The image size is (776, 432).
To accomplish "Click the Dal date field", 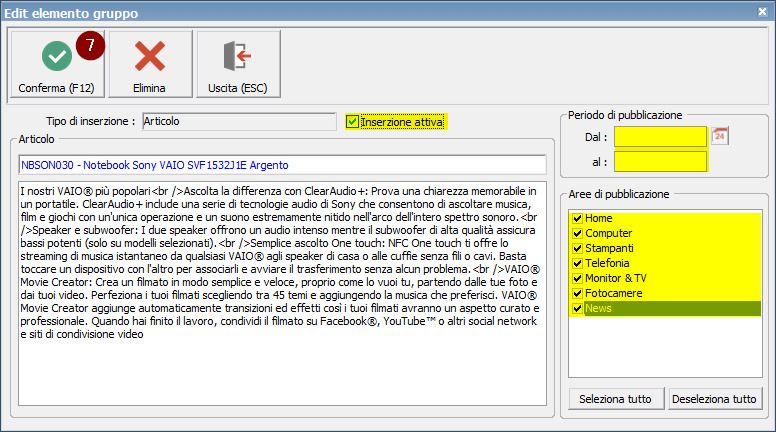I will (x=660, y=137).
